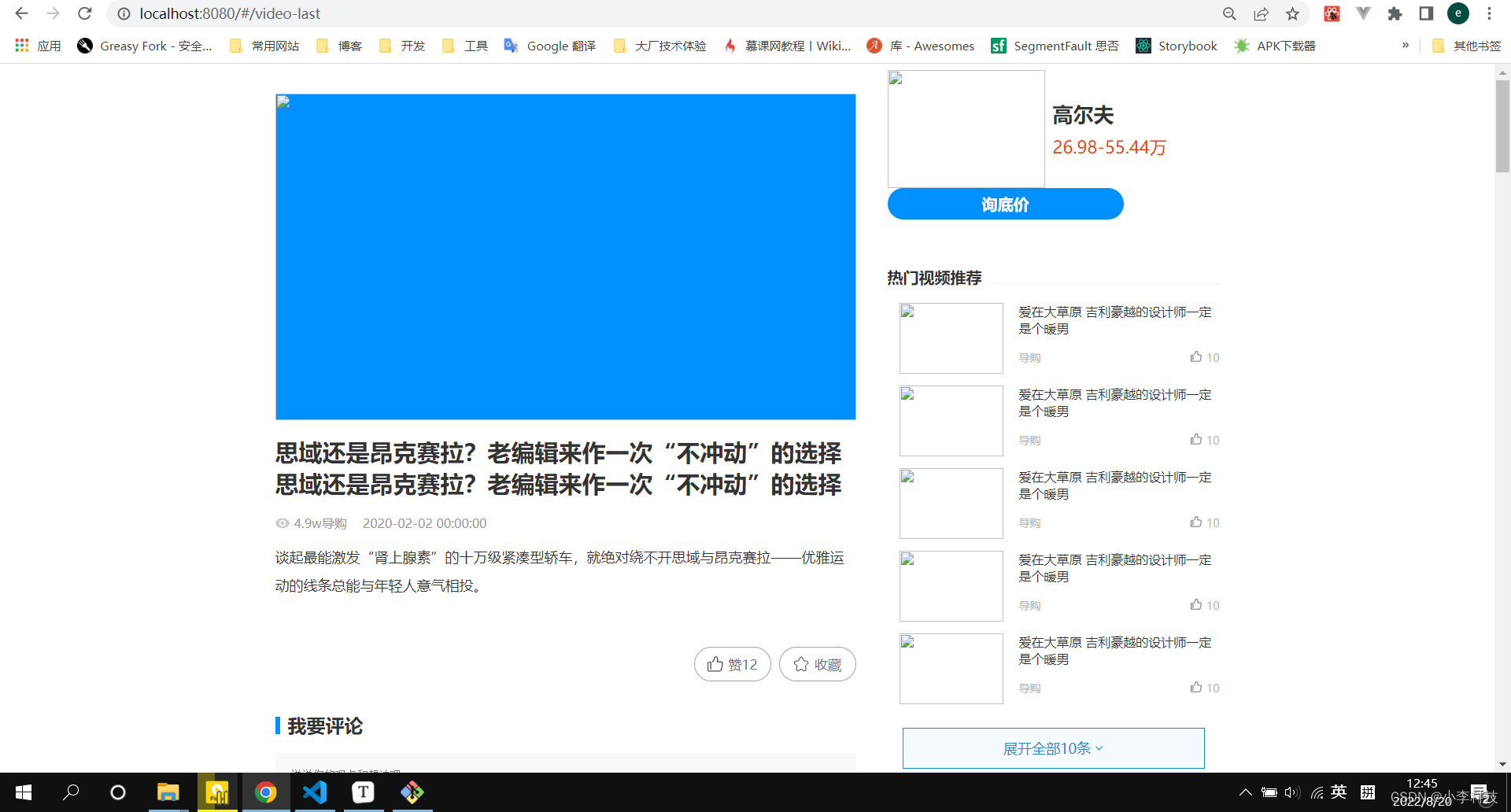Open Greasy Fork bookmark
Screen dimensions: 1511x812
click(x=144, y=46)
